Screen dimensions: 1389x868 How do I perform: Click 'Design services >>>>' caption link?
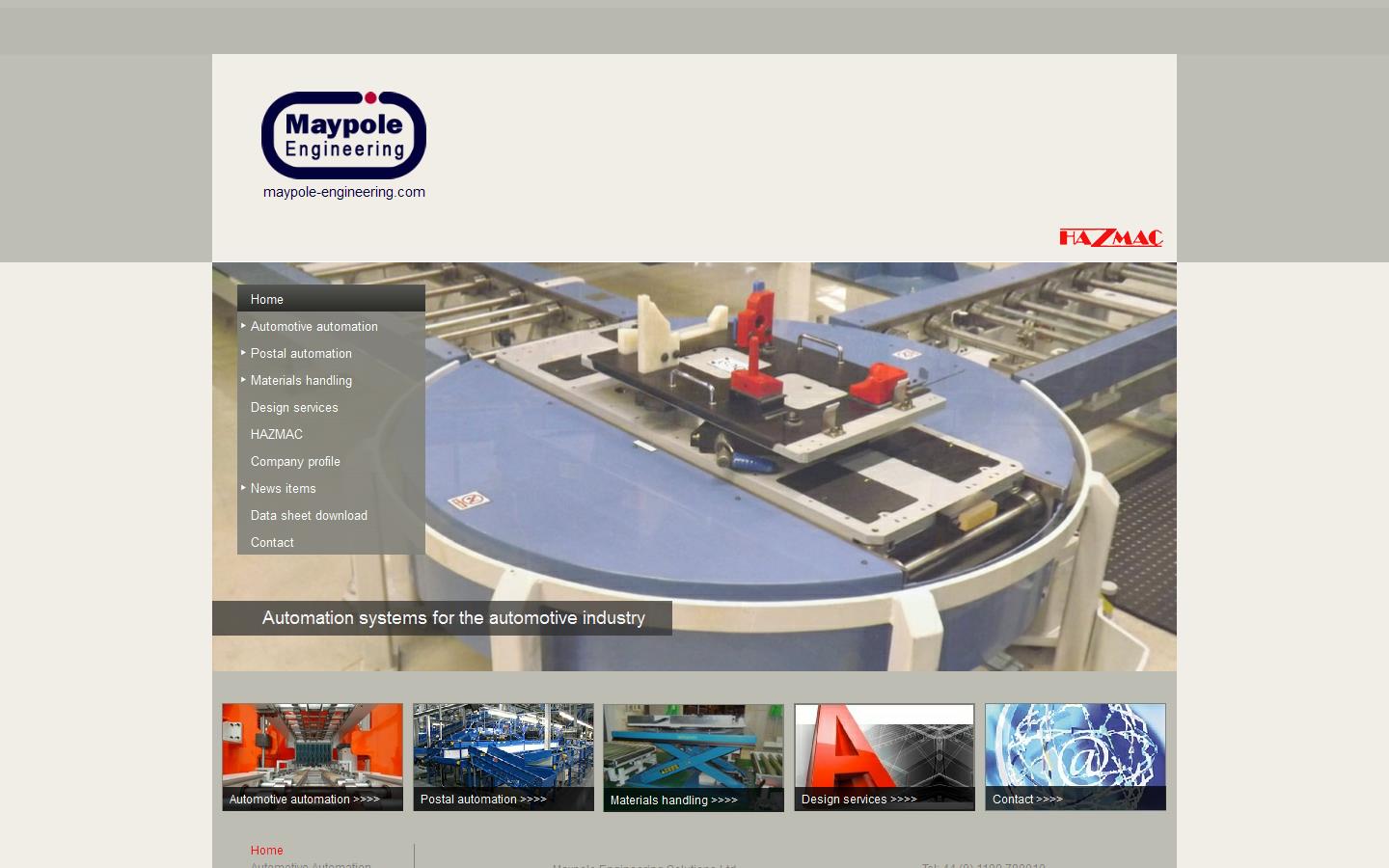[x=858, y=799]
